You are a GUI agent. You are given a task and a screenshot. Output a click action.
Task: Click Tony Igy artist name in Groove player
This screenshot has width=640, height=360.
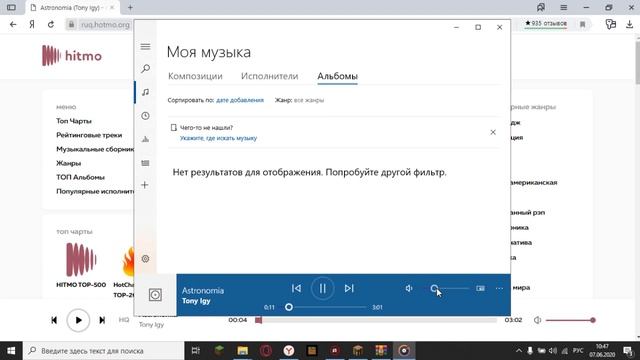196,301
